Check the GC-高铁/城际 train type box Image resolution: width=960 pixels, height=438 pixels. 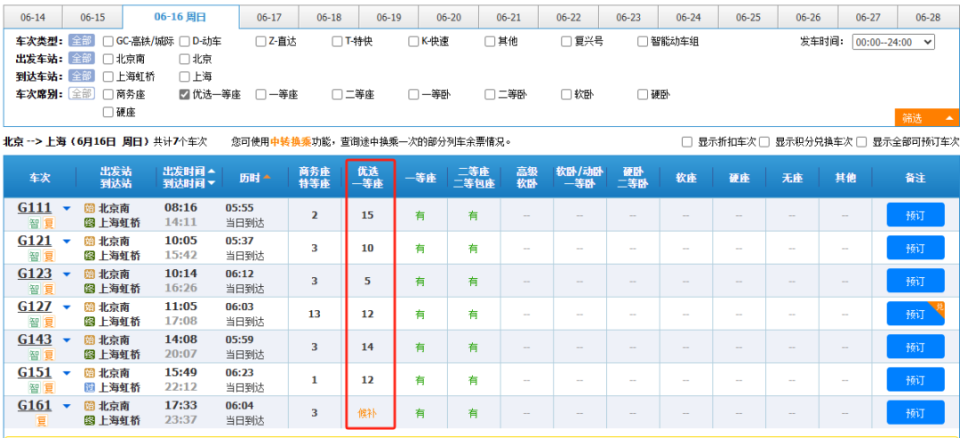(108, 42)
